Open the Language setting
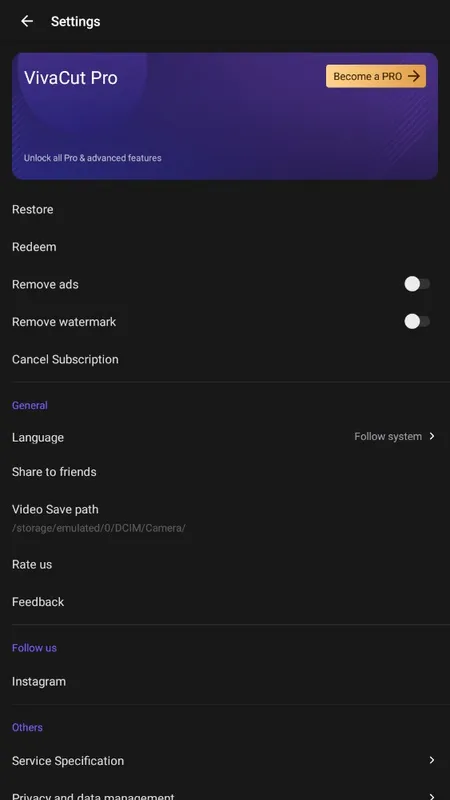The width and height of the screenshot is (450, 800). (x=225, y=437)
